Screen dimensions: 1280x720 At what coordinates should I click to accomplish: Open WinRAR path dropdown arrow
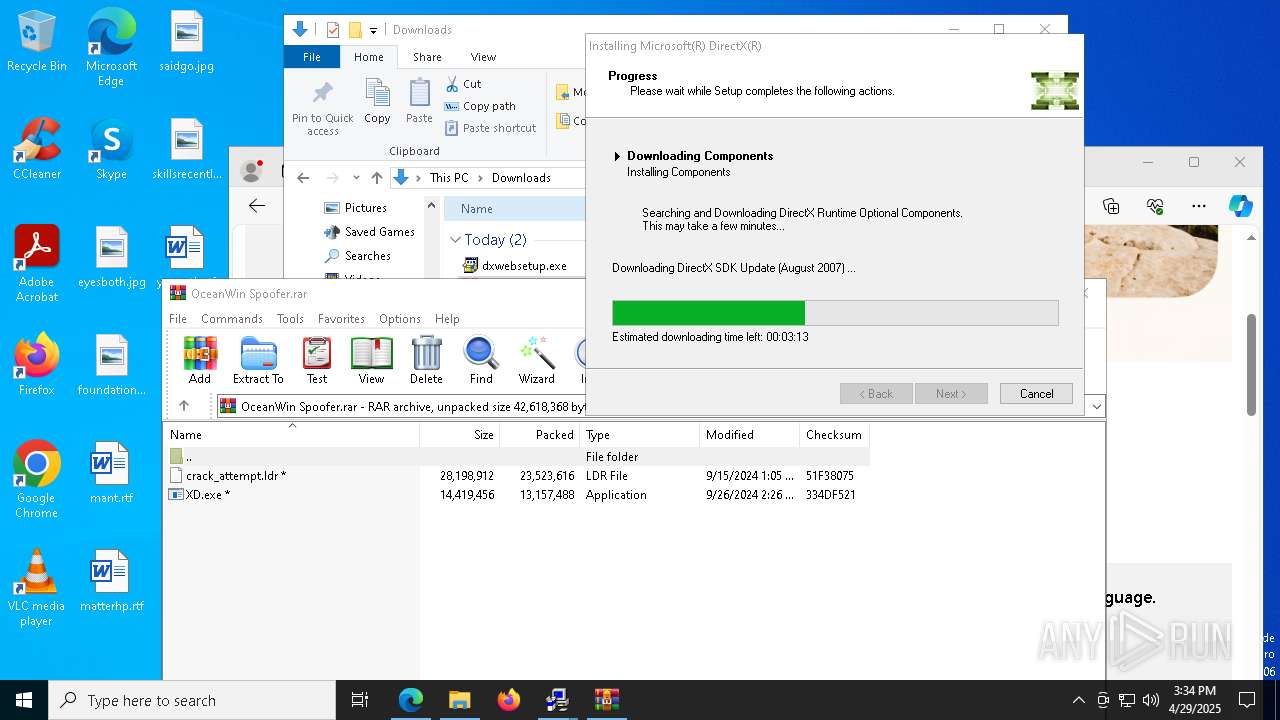click(x=1097, y=406)
